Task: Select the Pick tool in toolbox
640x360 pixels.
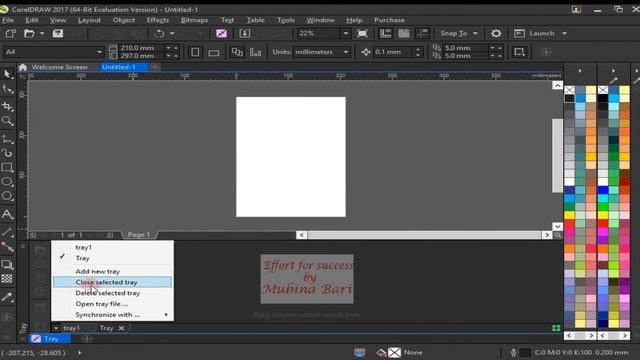Action: tap(7, 74)
